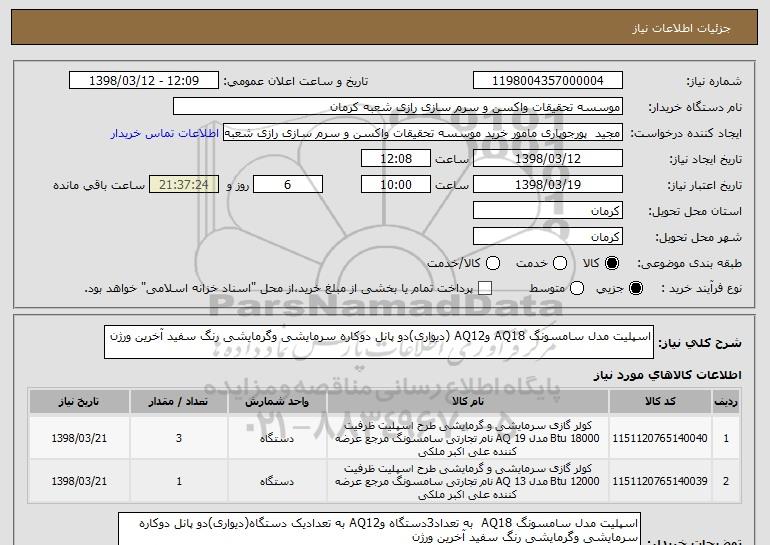Click quantity 3 in row 1
770x545 pixels.
(179, 438)
